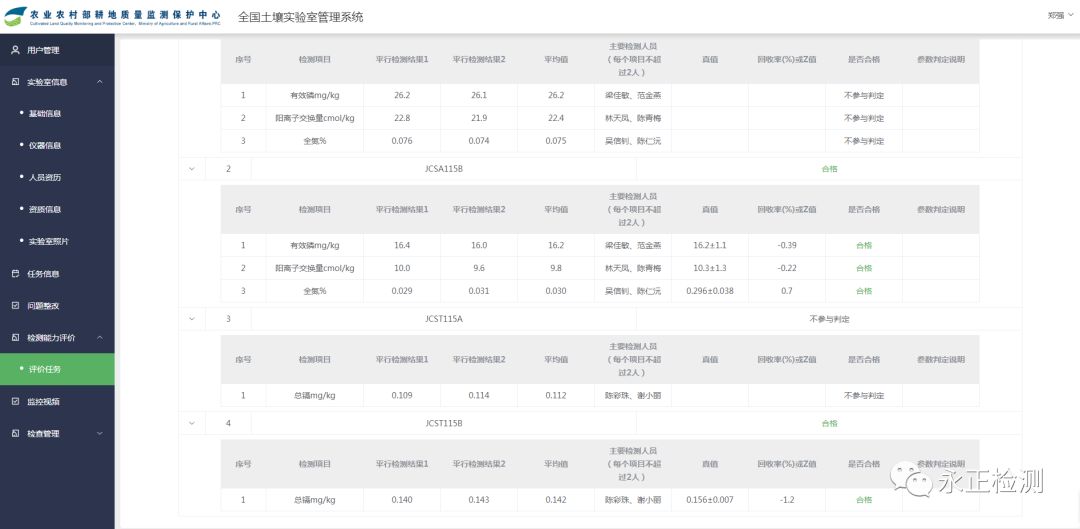Click value 0.143 in JCST115B table
Image resolution: width=1080 pixels, height=529 pixels.
479,499
